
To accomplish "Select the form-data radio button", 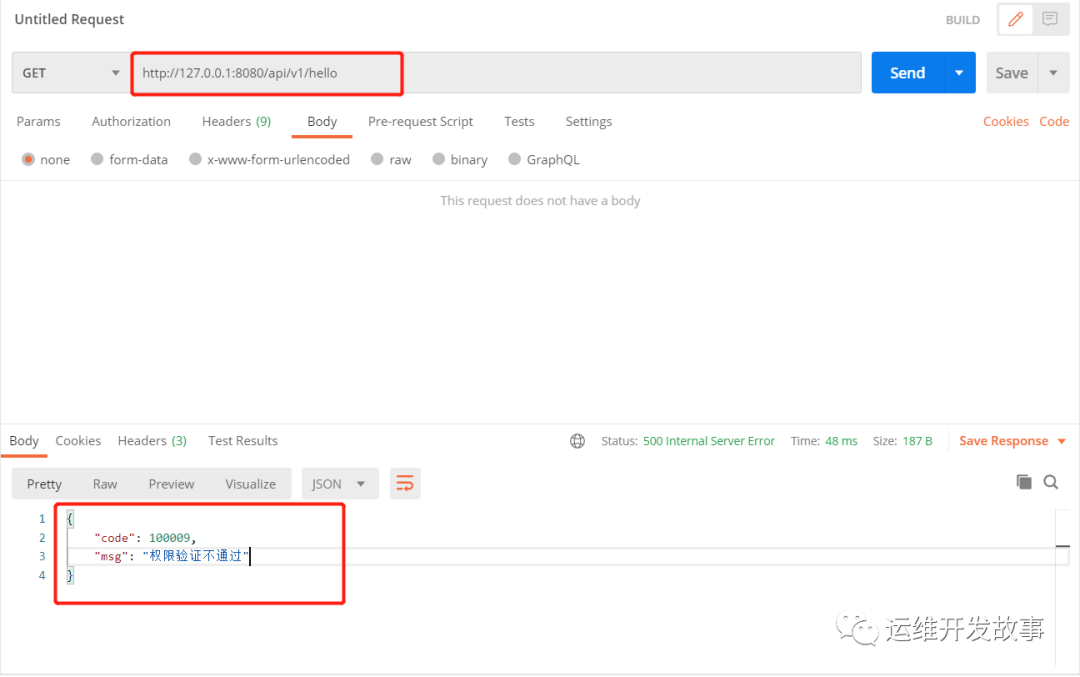I will point(97,159).
